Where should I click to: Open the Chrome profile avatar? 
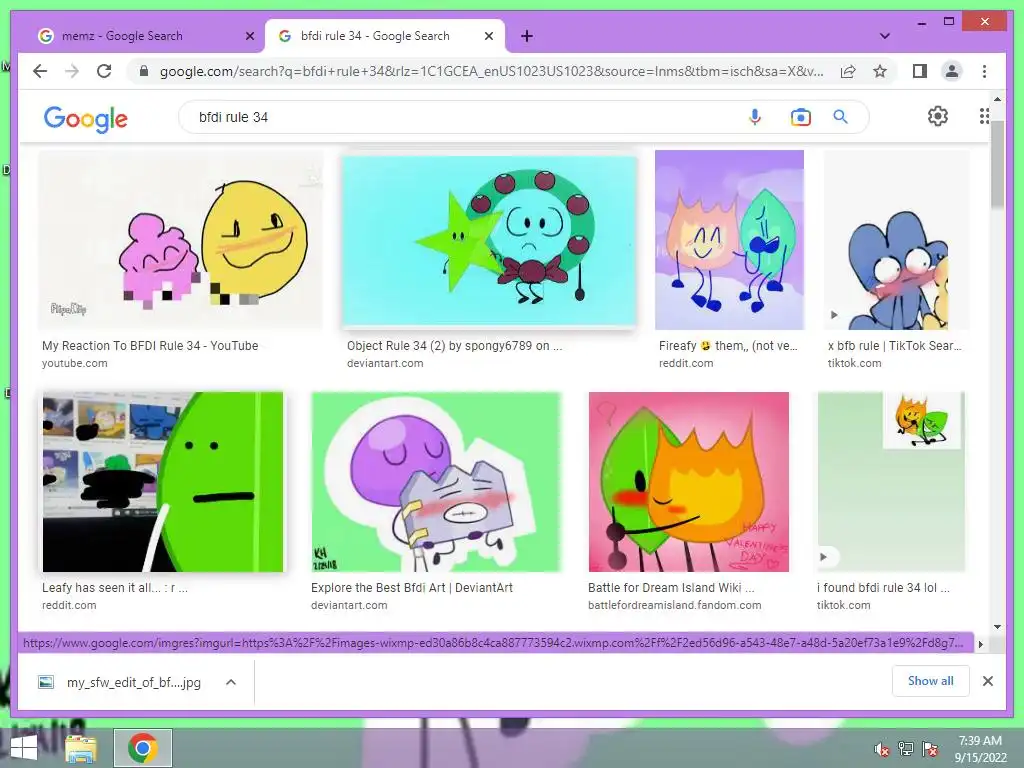click(952, 71)
